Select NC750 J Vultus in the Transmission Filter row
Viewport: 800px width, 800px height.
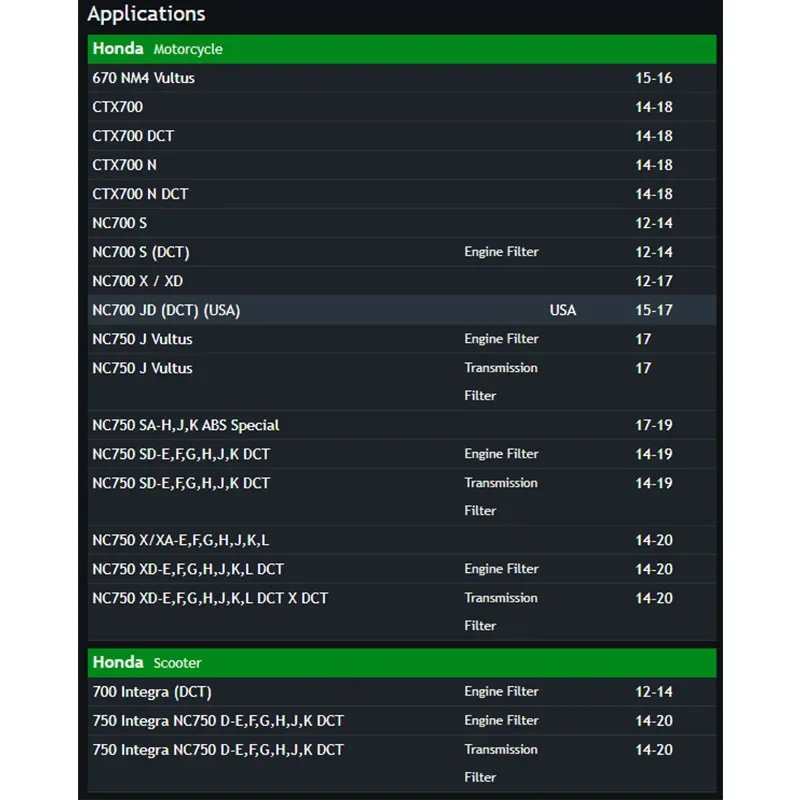click(x=142, y=369)
